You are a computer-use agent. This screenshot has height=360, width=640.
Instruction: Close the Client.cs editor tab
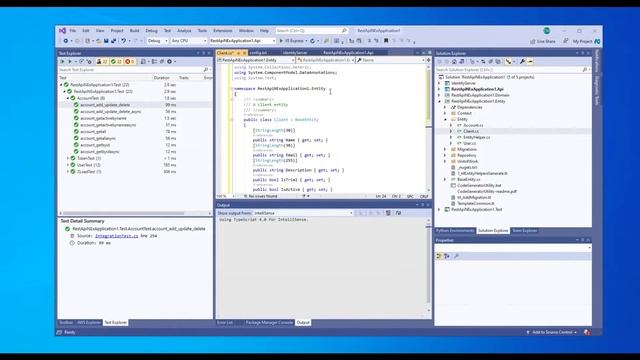[244, 53]
